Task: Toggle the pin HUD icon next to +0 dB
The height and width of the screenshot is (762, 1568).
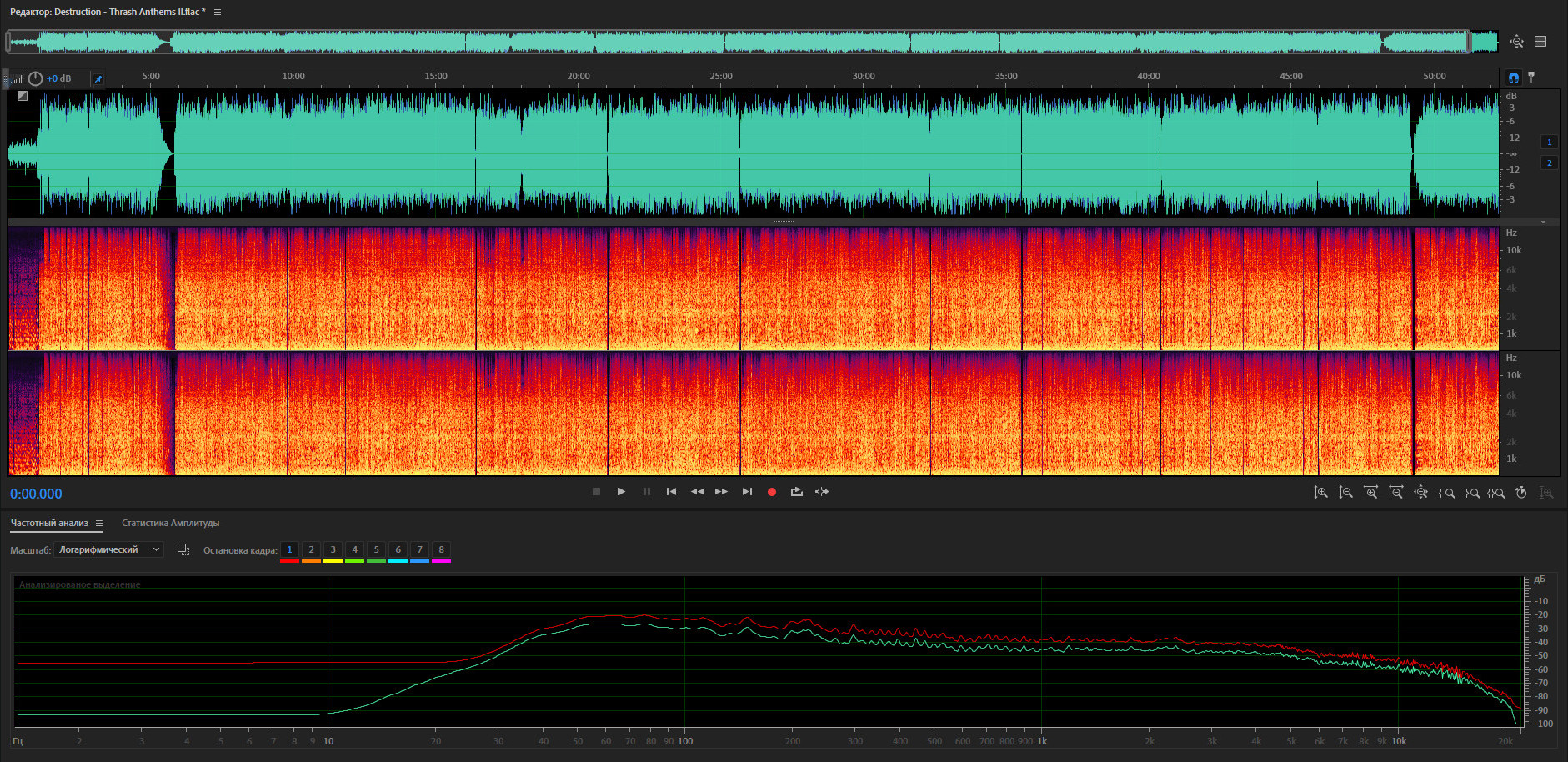Action: click(98, 79)
